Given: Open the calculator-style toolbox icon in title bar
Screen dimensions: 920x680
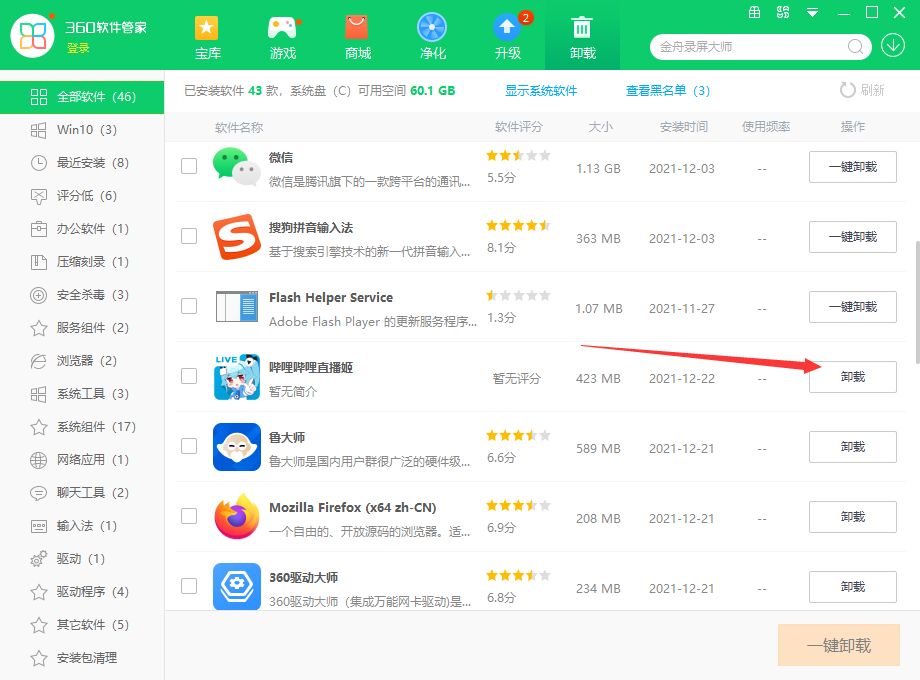Looking at the screenshot, I should coord(755,12).
